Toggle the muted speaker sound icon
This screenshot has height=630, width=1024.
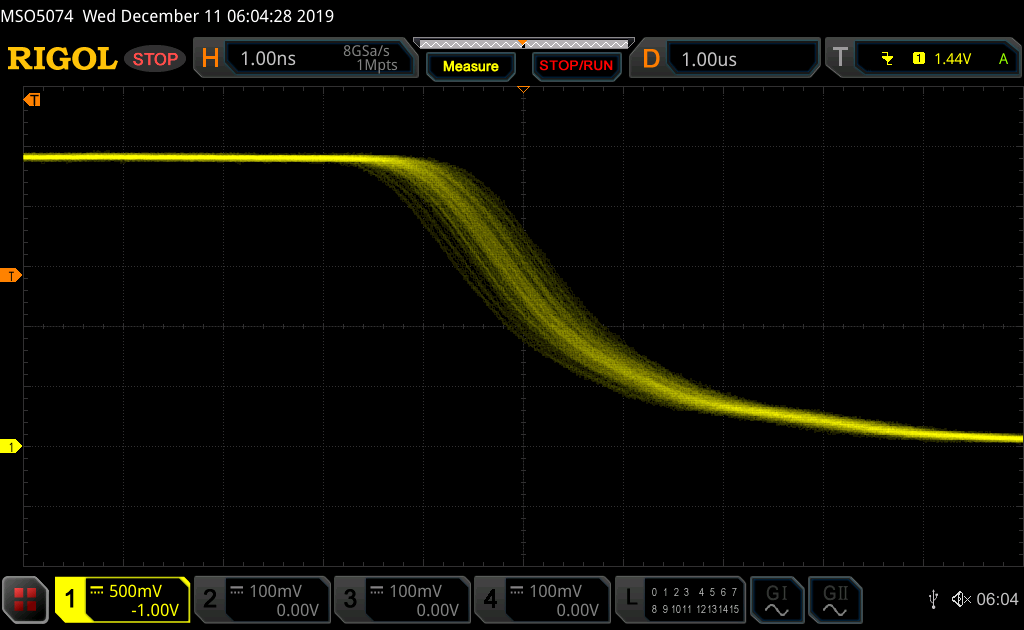click(x=961, y=599)
